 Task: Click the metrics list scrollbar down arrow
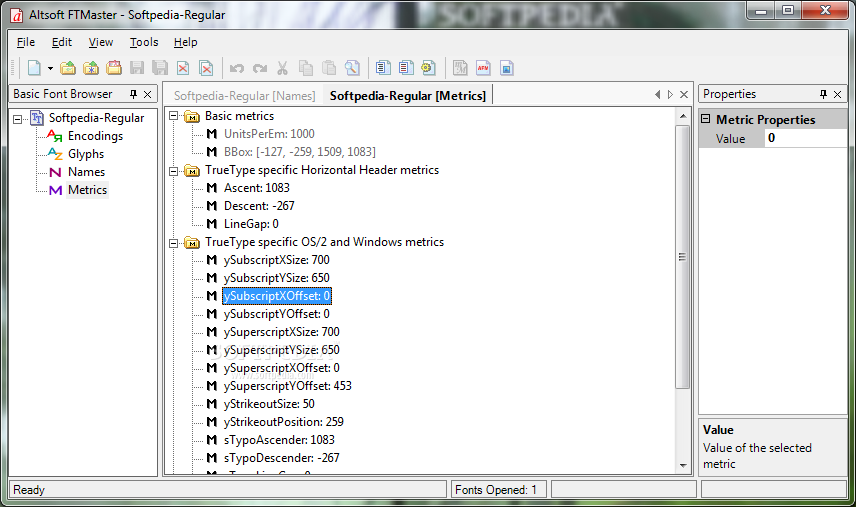click(x=683, y=466)
